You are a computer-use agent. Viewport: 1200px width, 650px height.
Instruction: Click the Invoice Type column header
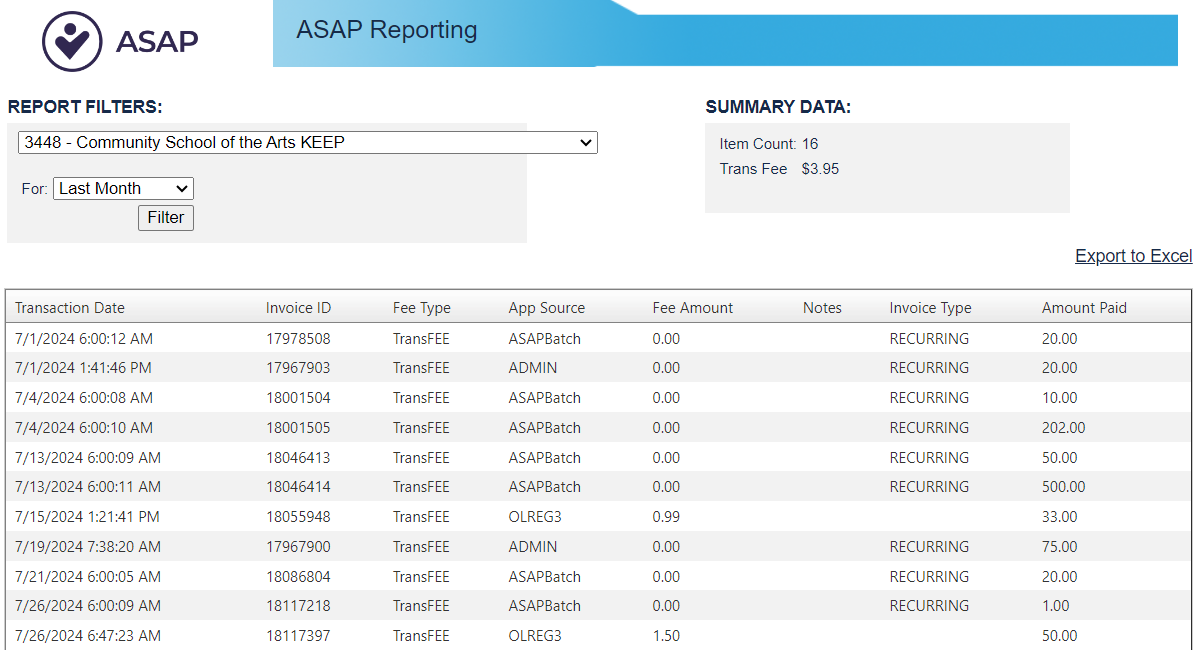pyautogui.click(x=931, y=308)
